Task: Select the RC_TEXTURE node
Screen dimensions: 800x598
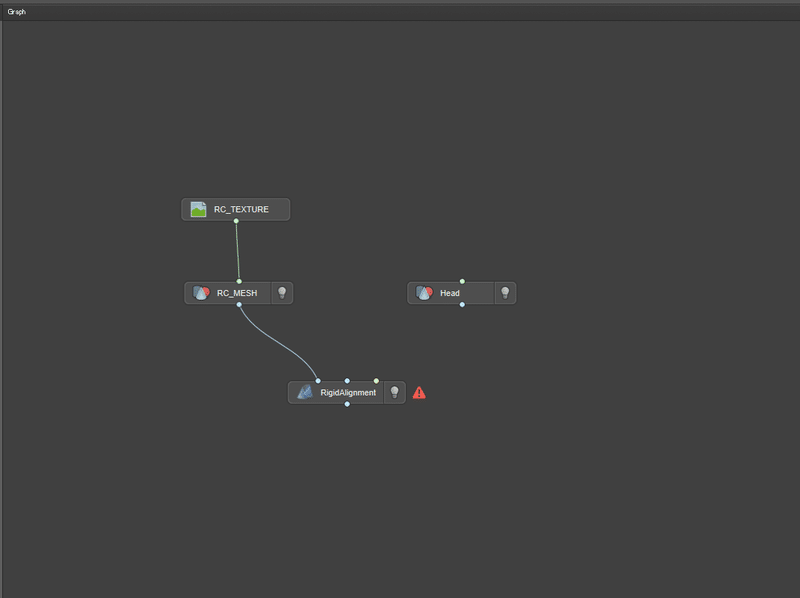Action: 236,209
